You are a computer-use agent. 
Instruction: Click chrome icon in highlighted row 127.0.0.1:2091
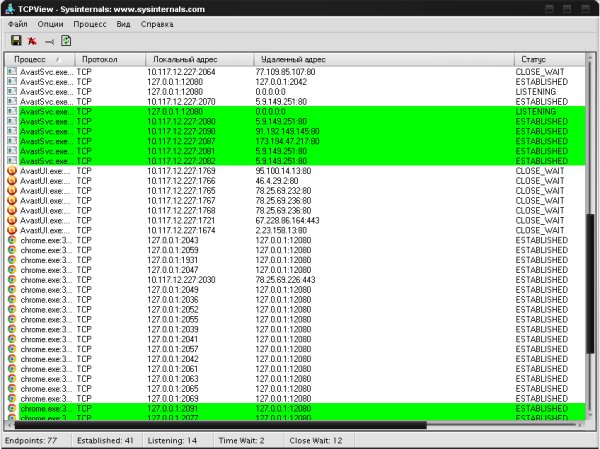tap(12, 408)
